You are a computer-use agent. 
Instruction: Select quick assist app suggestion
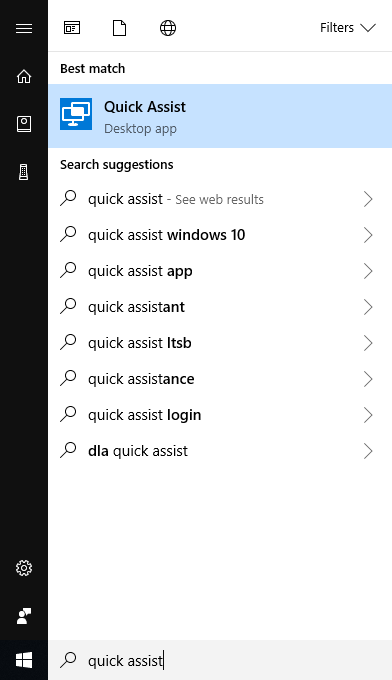point(220,271)
